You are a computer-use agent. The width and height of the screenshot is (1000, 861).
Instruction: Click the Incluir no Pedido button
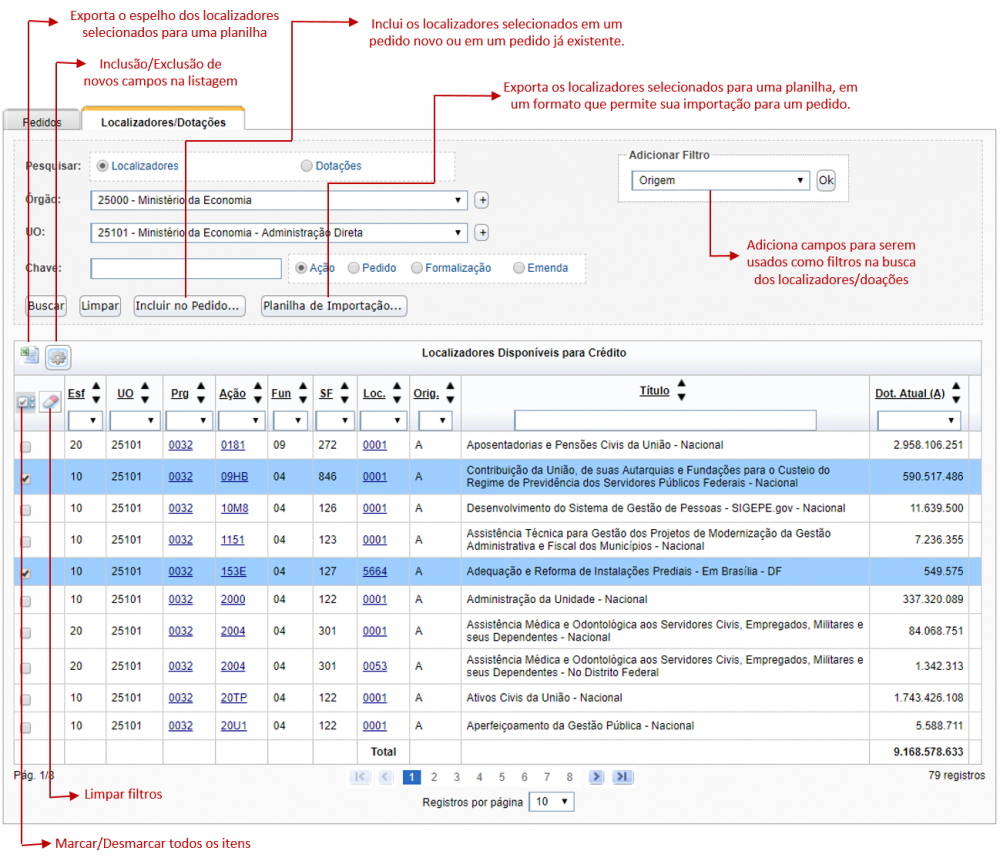point(189,306)
